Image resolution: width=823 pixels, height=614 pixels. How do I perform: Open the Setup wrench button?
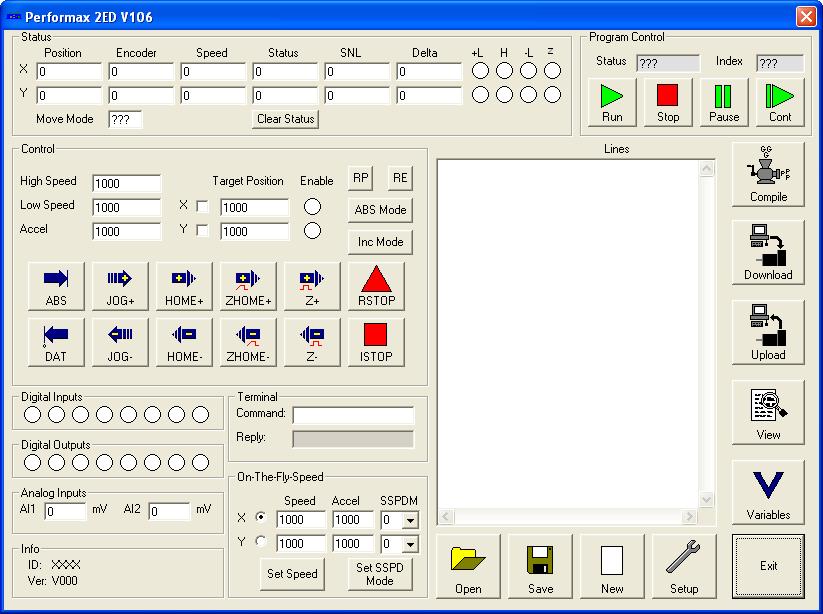[x=684, y=567]
